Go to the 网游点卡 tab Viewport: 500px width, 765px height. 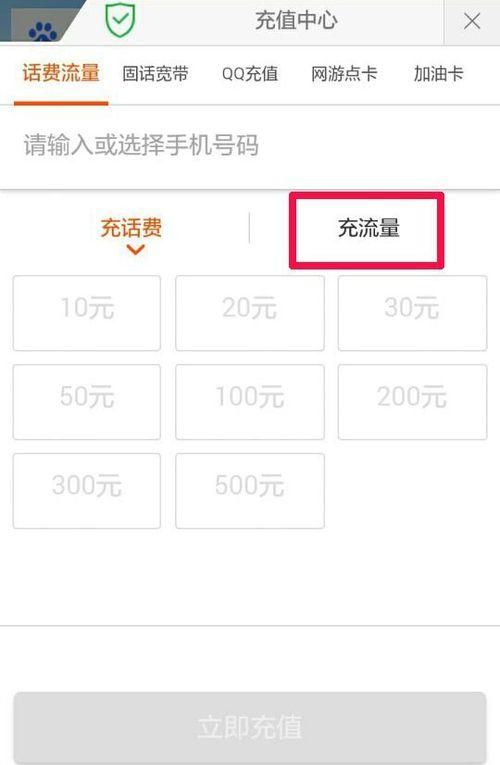click(344, 74)
